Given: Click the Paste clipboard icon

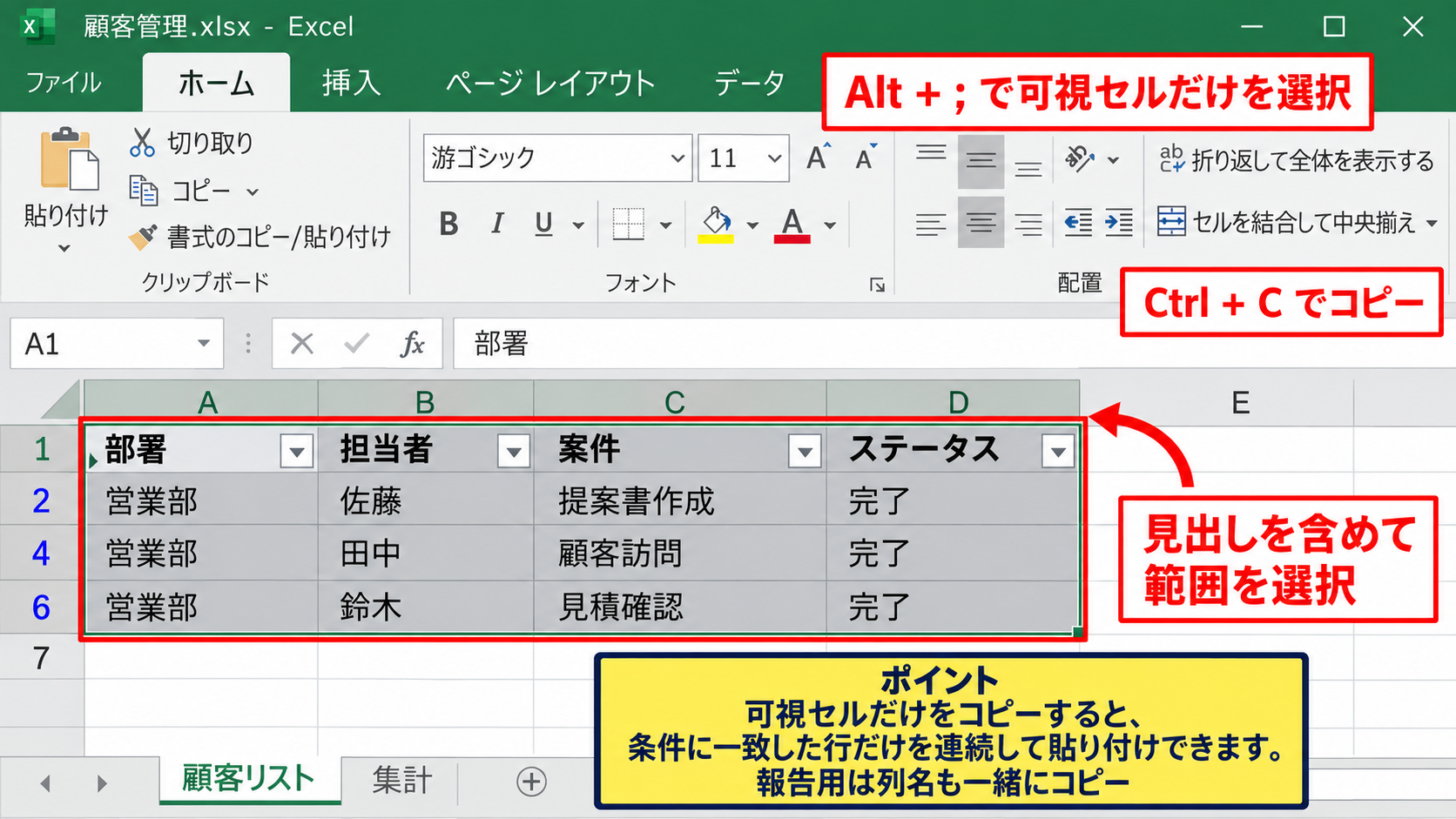Looking at the screenshot, I should (x=70, y=159).
